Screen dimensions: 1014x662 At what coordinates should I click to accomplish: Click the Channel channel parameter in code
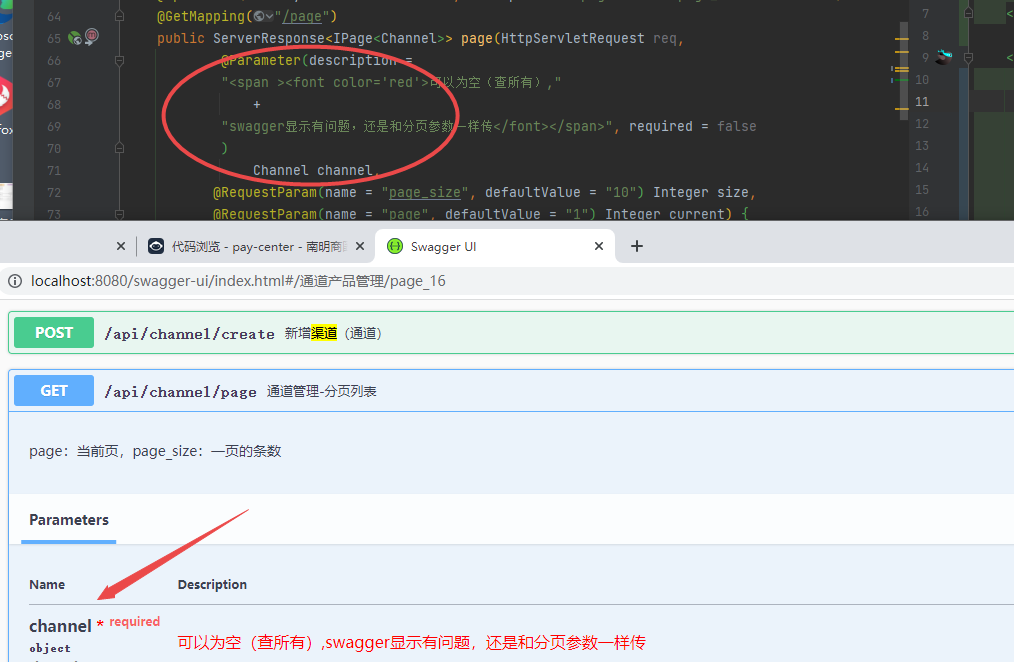312,171
